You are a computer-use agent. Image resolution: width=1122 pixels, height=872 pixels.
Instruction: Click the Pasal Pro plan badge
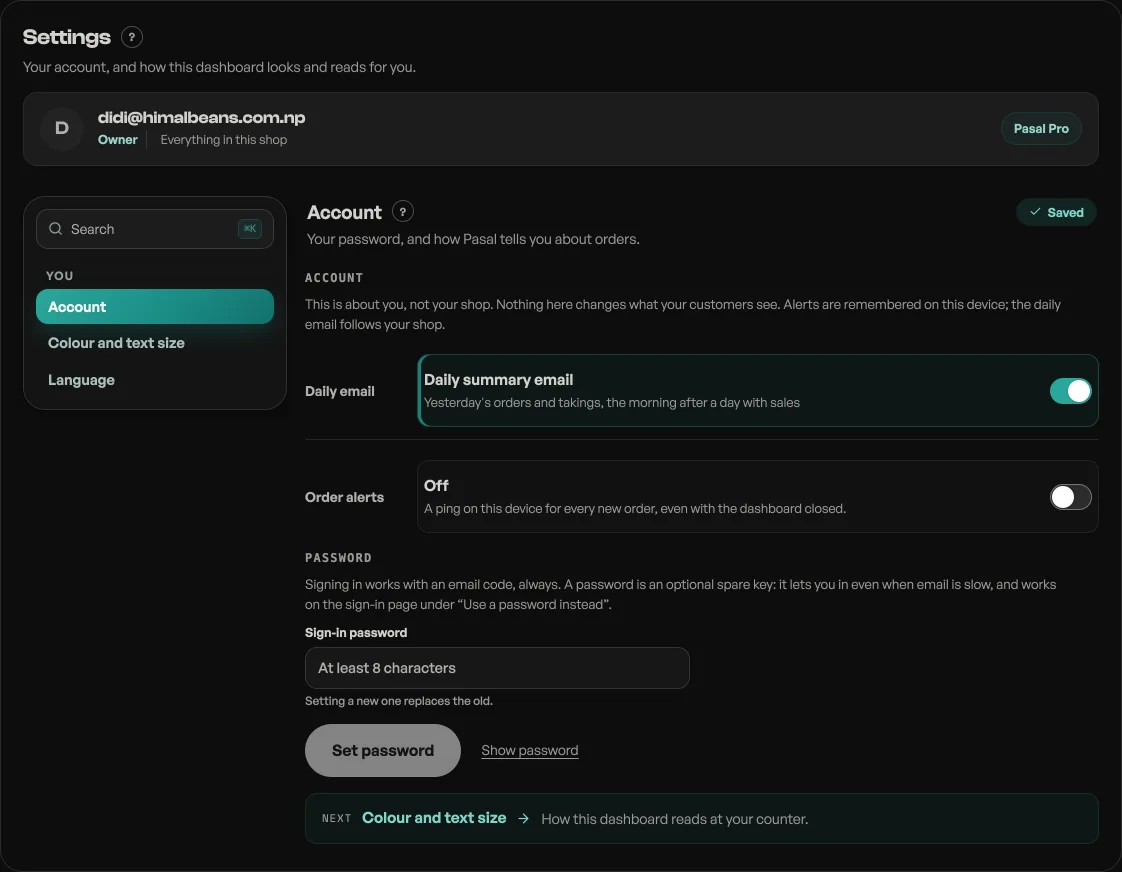(x=1041, y=129)
